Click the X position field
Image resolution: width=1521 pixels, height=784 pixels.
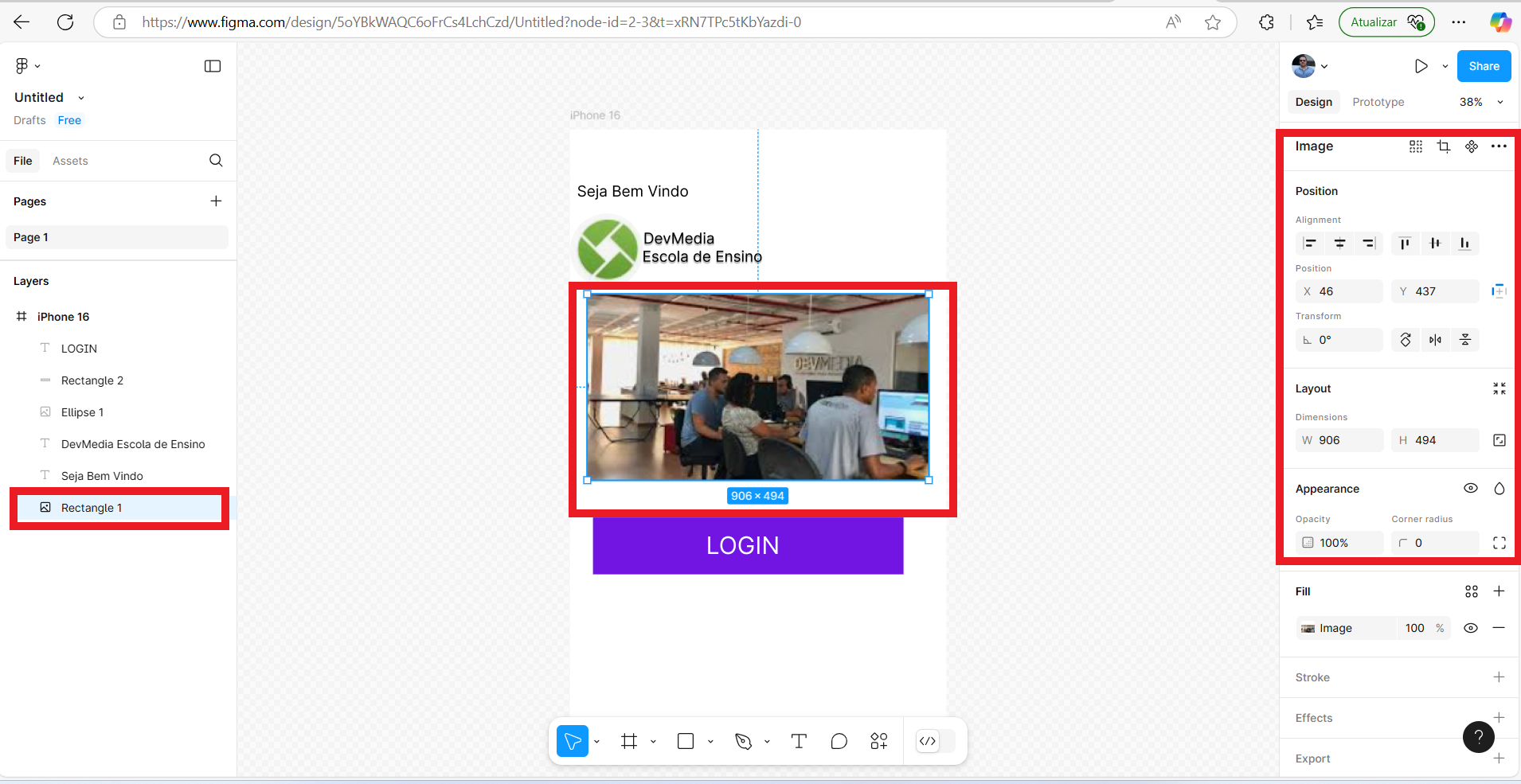pyautogui.click(x=1339, y=291)
